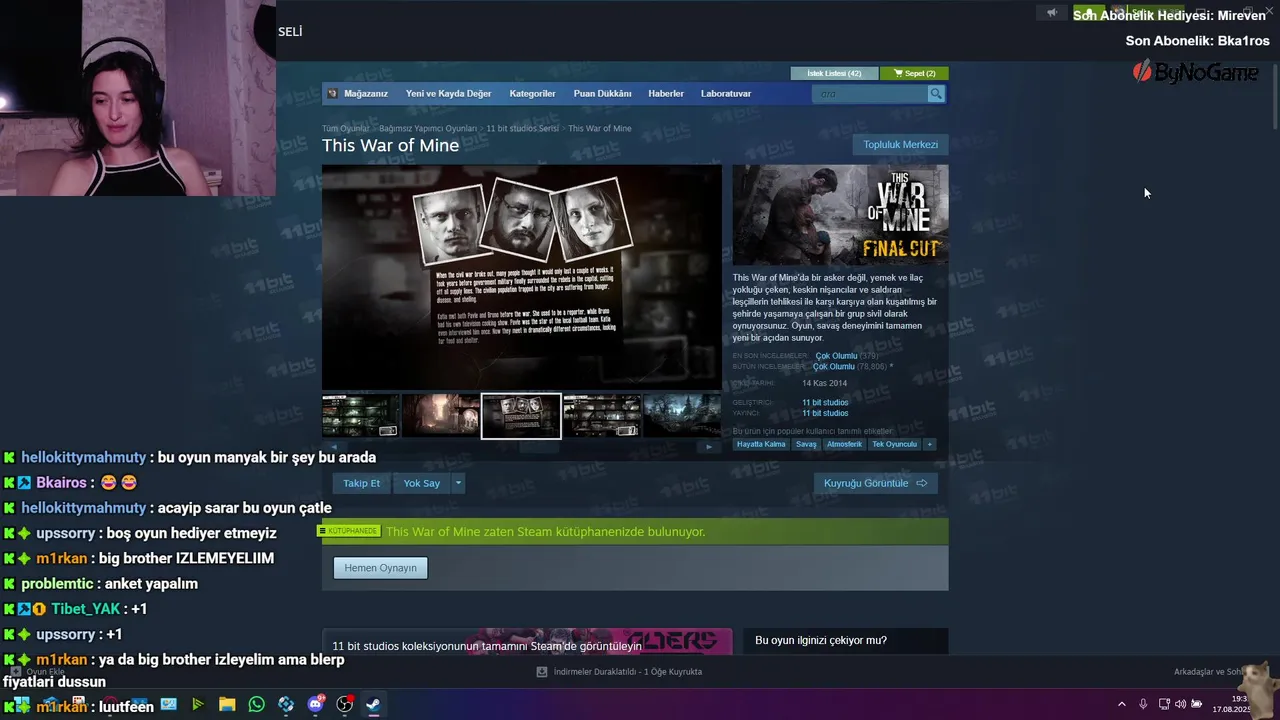Screen dimensions: 1280x720
Task: Click This War of Mine breadcrumb link
Action: [x=599, y=129]
